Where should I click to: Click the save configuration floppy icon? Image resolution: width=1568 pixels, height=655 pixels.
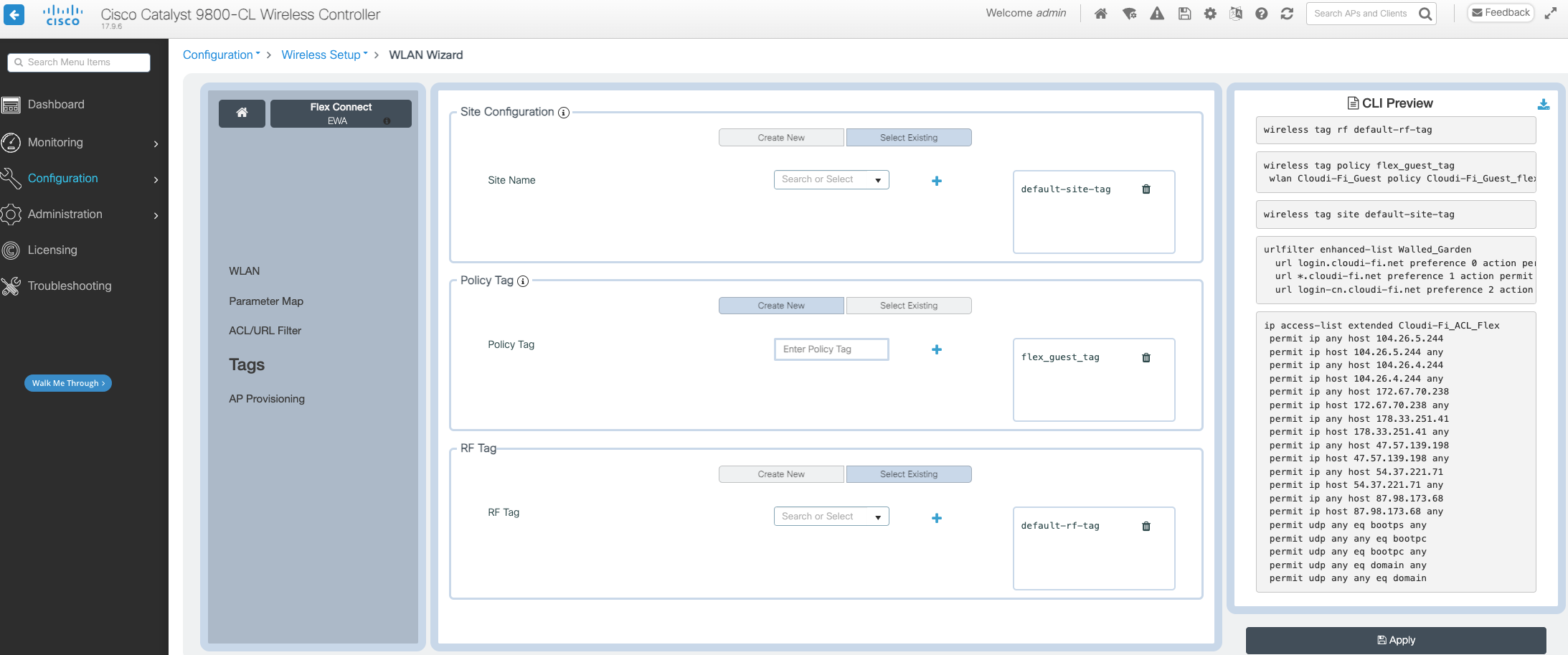click(x=1184, y=14)
